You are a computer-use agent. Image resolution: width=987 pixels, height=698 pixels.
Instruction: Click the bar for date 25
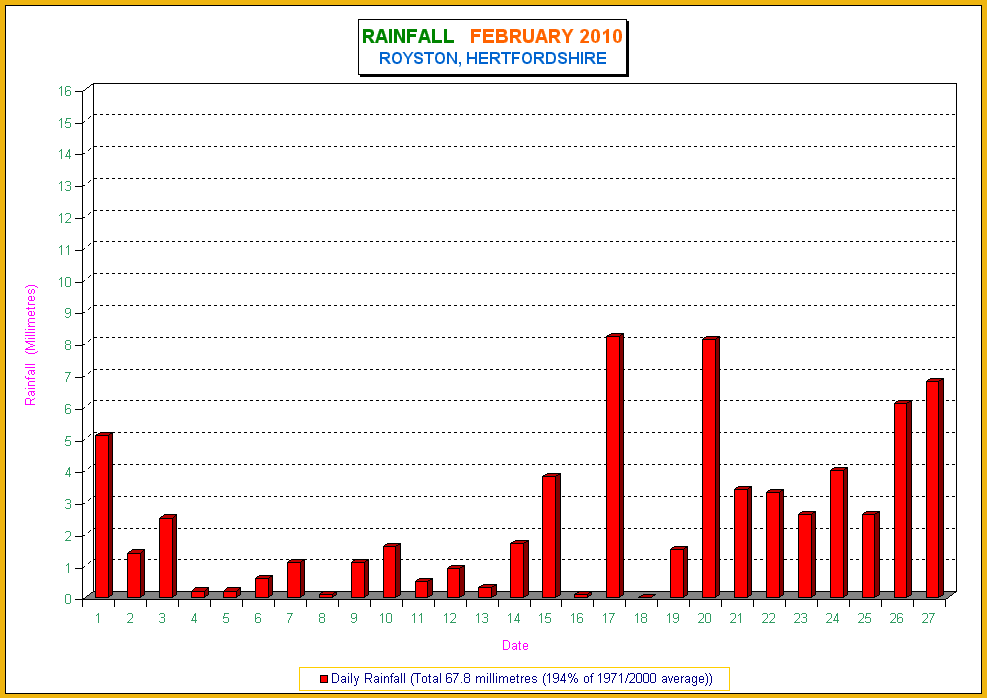pyautogui.click(x=871, y=554)
